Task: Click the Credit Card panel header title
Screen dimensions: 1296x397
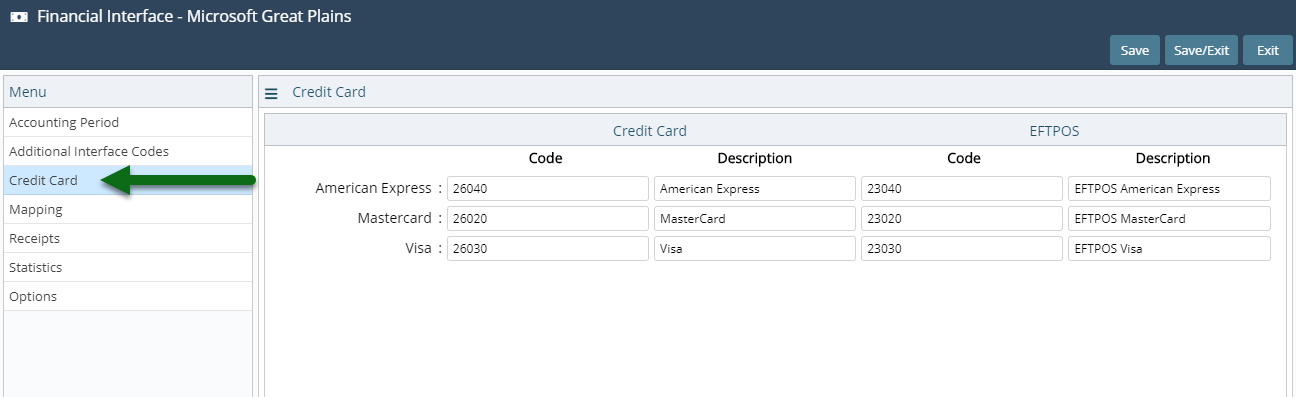Action: (329, 92)
